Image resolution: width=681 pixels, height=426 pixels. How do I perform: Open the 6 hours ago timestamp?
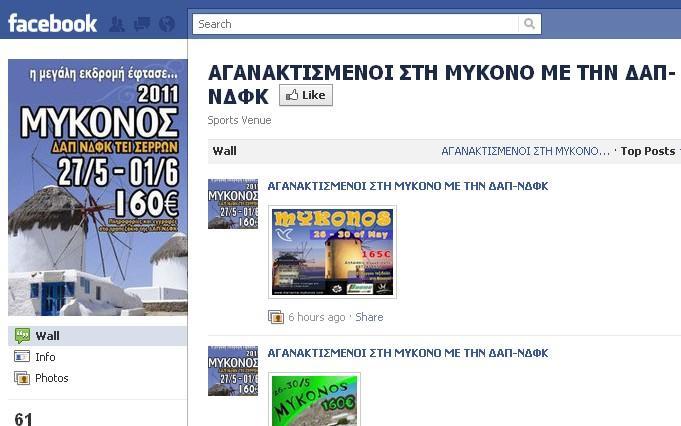pos(317,317)
